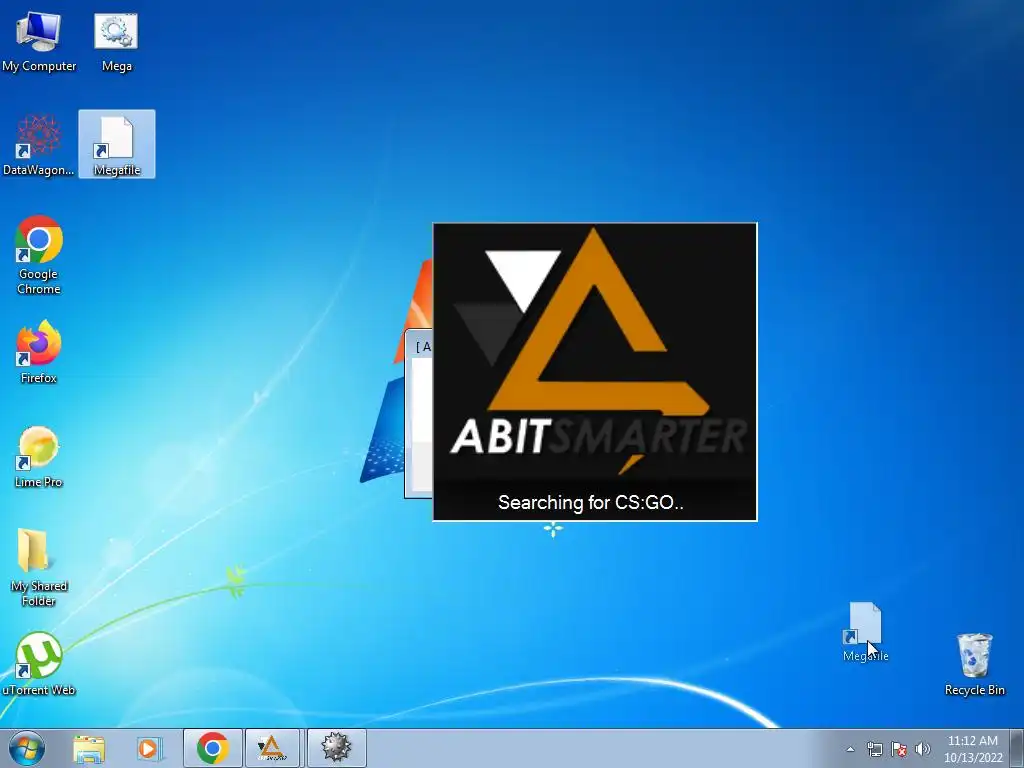Switch to the spiked-ball app taskbar button

pos(336,748)
